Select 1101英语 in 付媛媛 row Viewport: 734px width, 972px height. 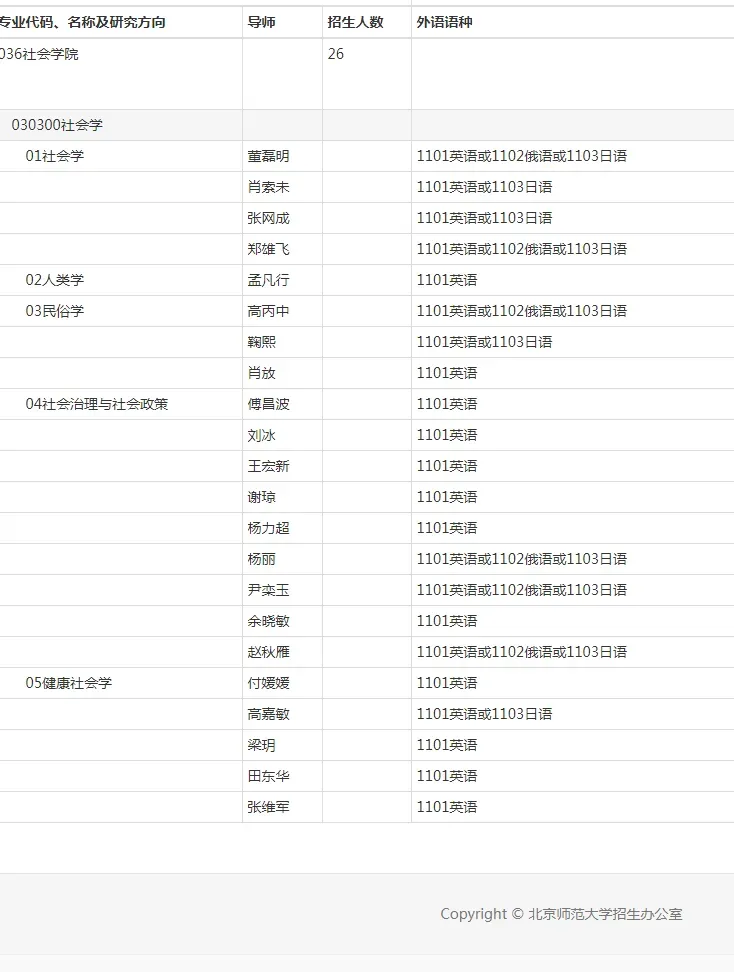[x=447, y=683]
